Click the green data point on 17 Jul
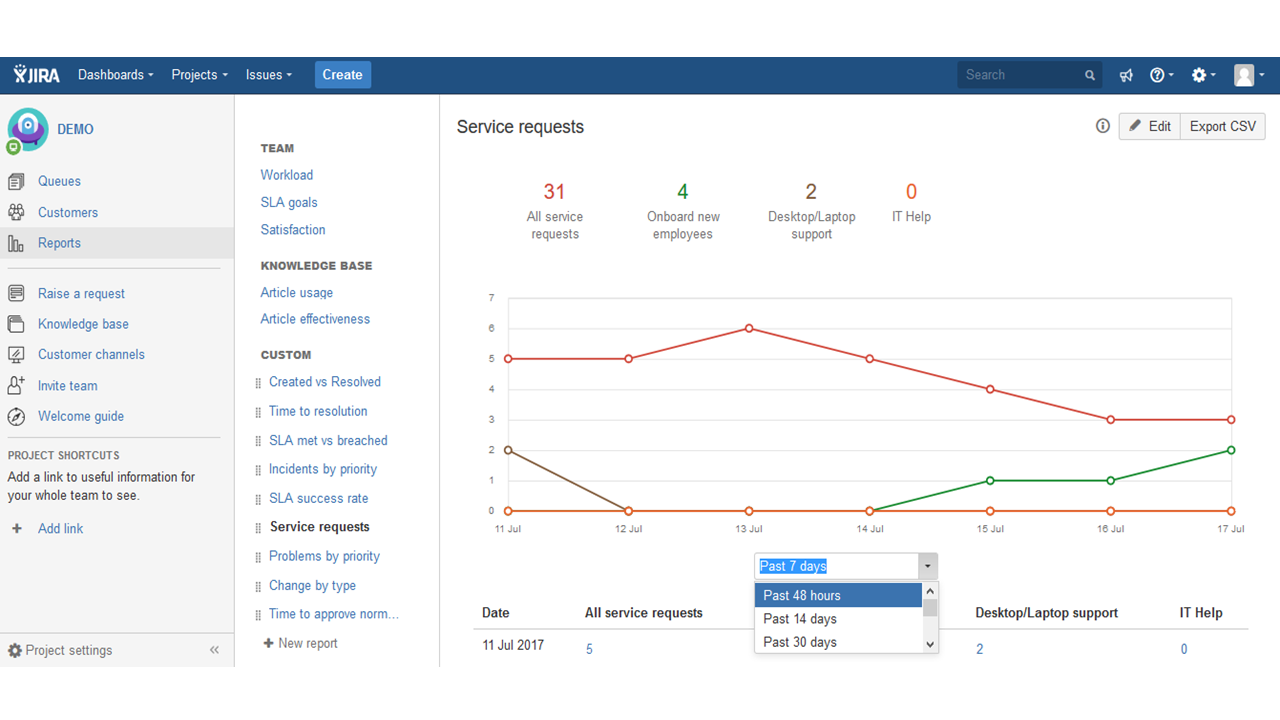Viewport: 1280px width, 720px height. pyautogui.click(x=1231, y=450)
